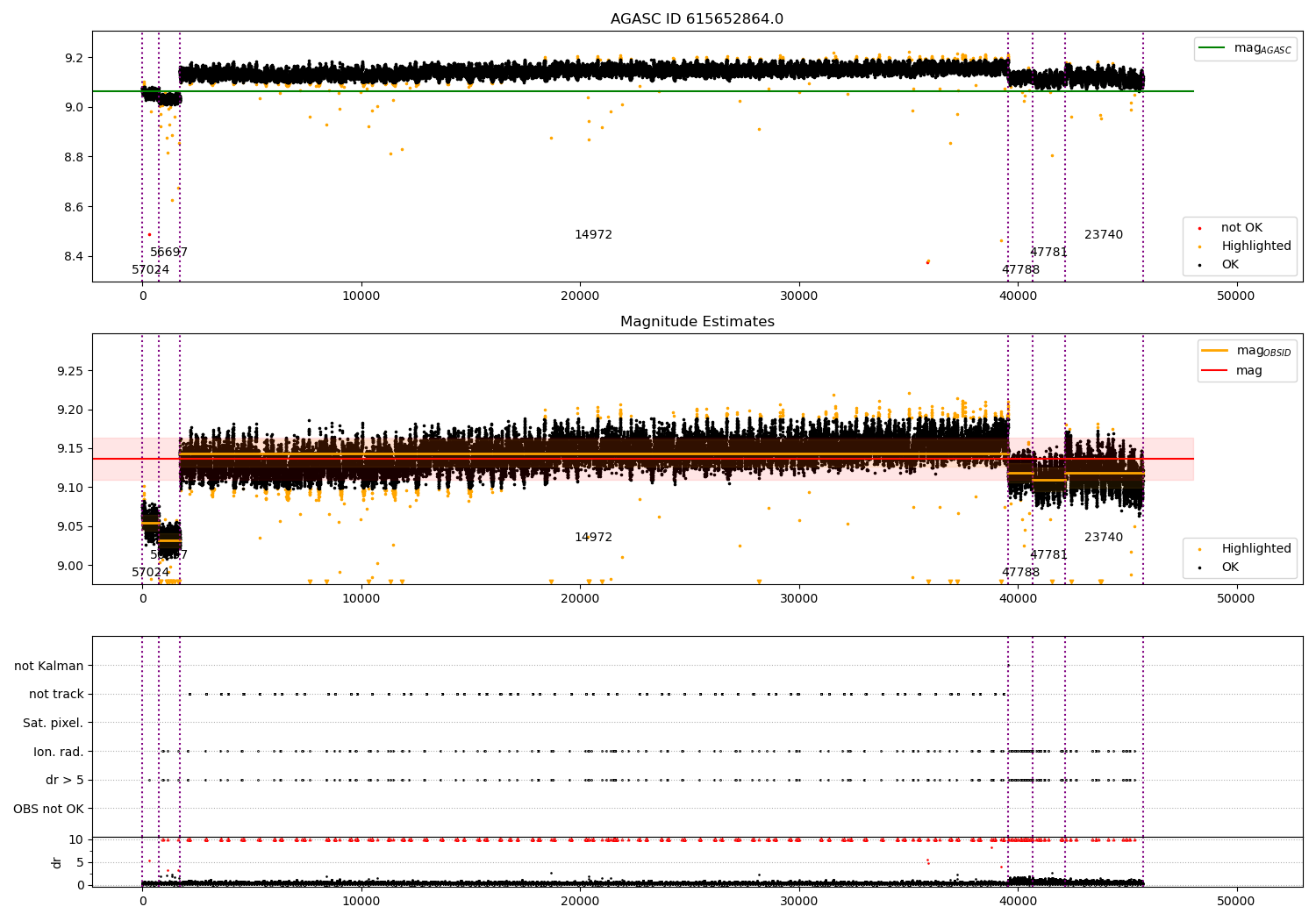Screen dimensions: 1316x921
Task: Click the 10000 x-tick under top plot
Action: (361, 296)
